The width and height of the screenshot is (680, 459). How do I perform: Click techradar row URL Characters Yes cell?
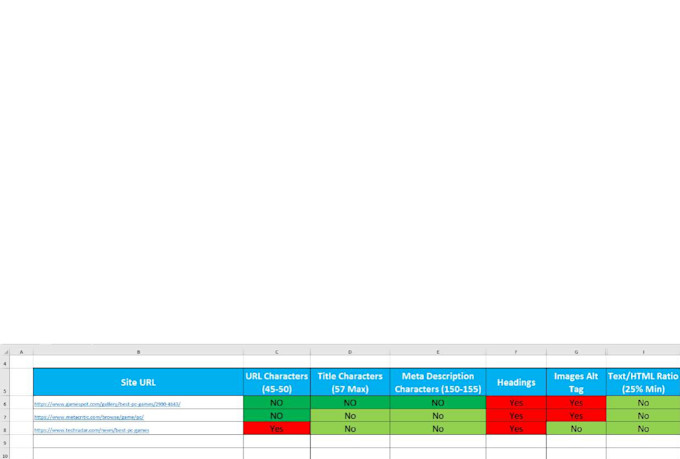pyautogui.click(x=277, y=429)
